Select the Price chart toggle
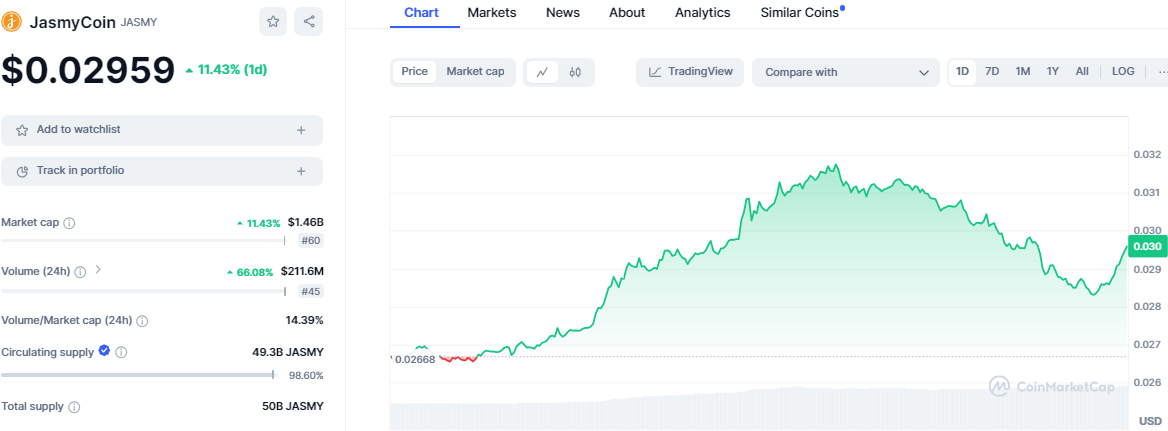The height and width of the screenshot is (431, 1168). click(415, 71)
